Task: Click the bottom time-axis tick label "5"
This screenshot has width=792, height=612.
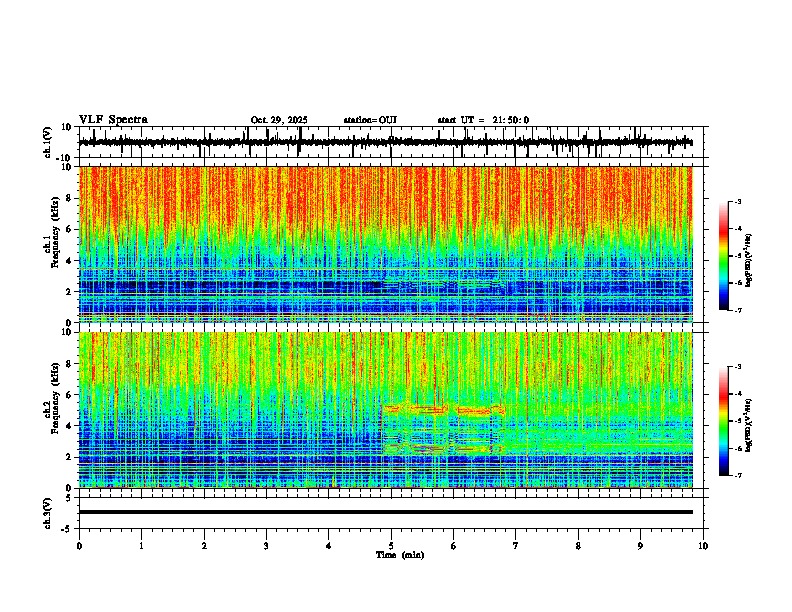Action: click(391, 546)
